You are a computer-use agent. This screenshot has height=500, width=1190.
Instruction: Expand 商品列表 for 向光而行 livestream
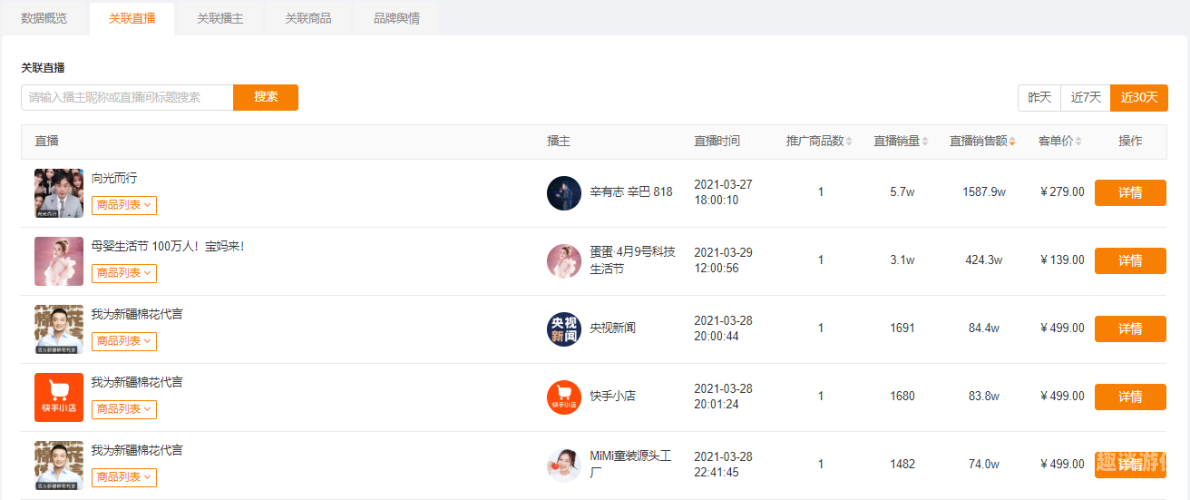coord(124,205)
